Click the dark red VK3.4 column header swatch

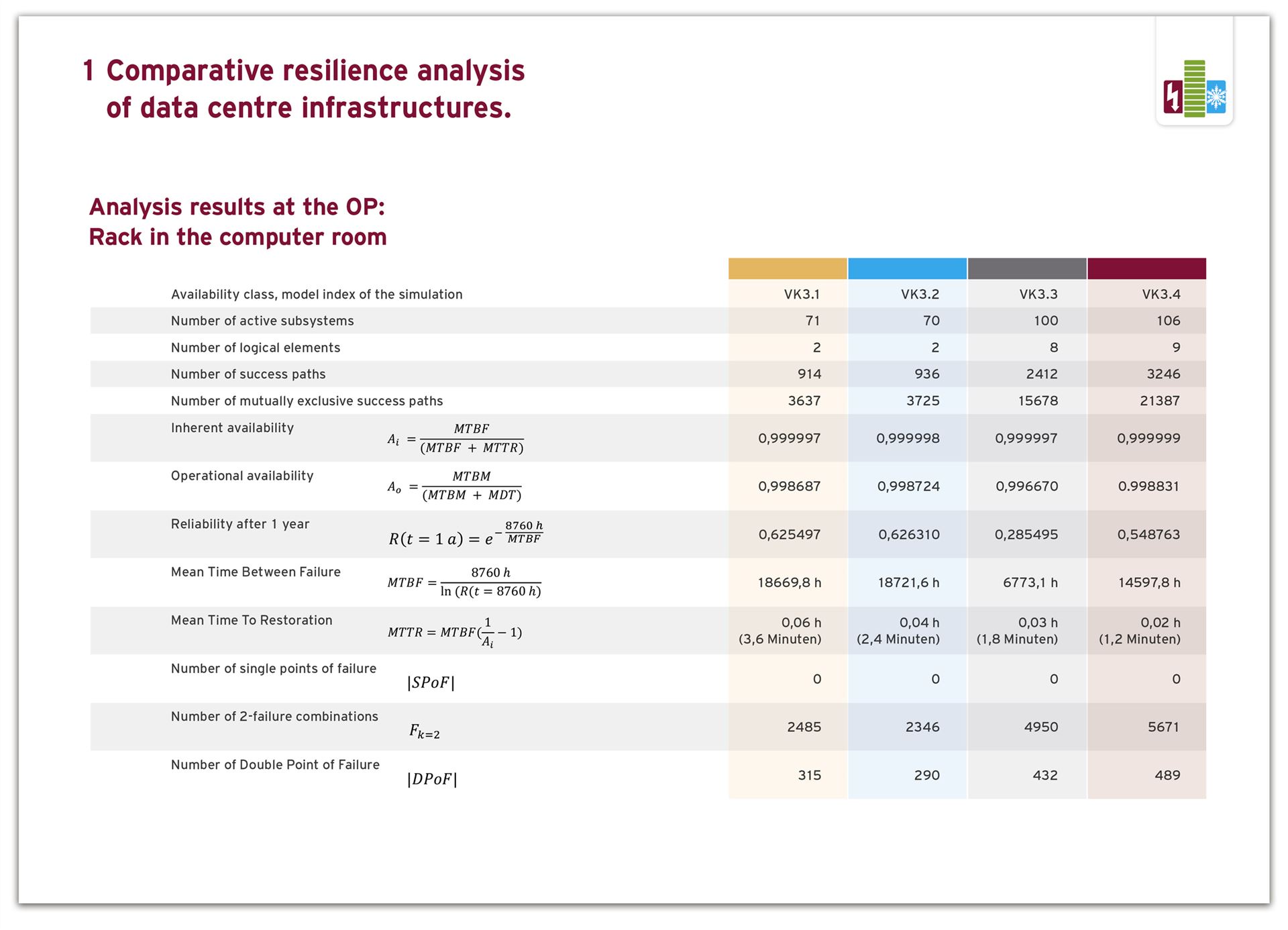coord(1146,268)
